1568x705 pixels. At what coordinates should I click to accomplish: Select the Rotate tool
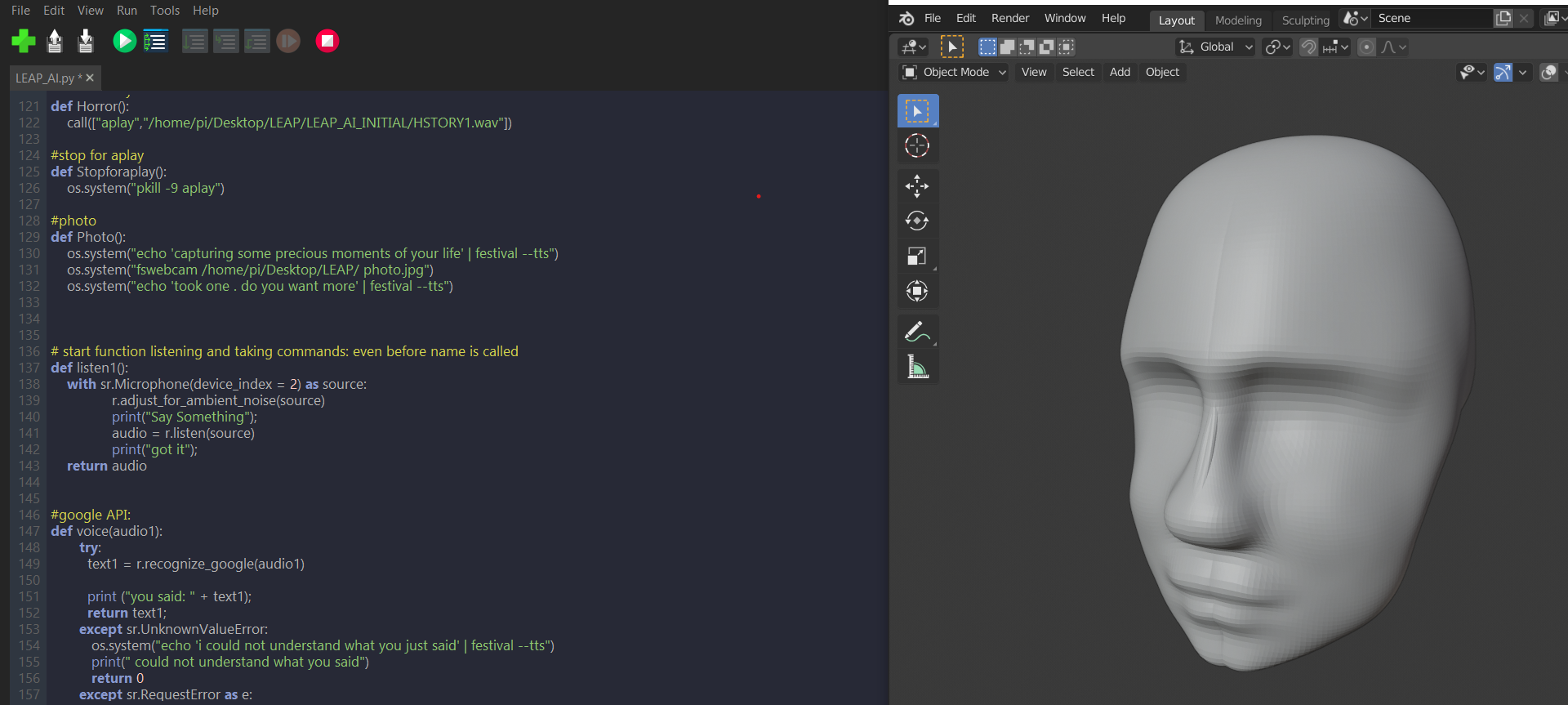pos(917,221)
